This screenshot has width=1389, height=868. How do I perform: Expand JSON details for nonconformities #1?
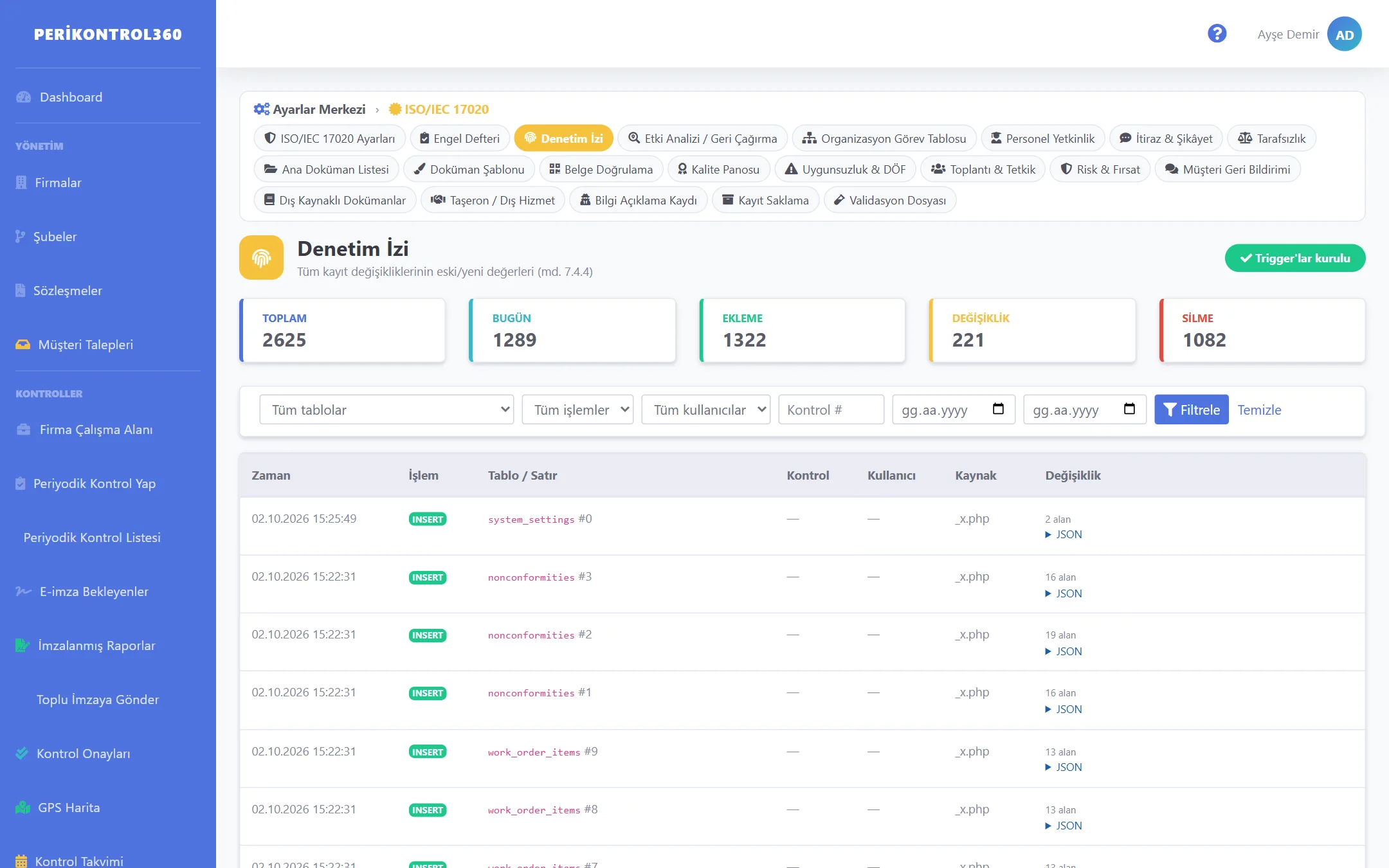(x=1064, y=709)
